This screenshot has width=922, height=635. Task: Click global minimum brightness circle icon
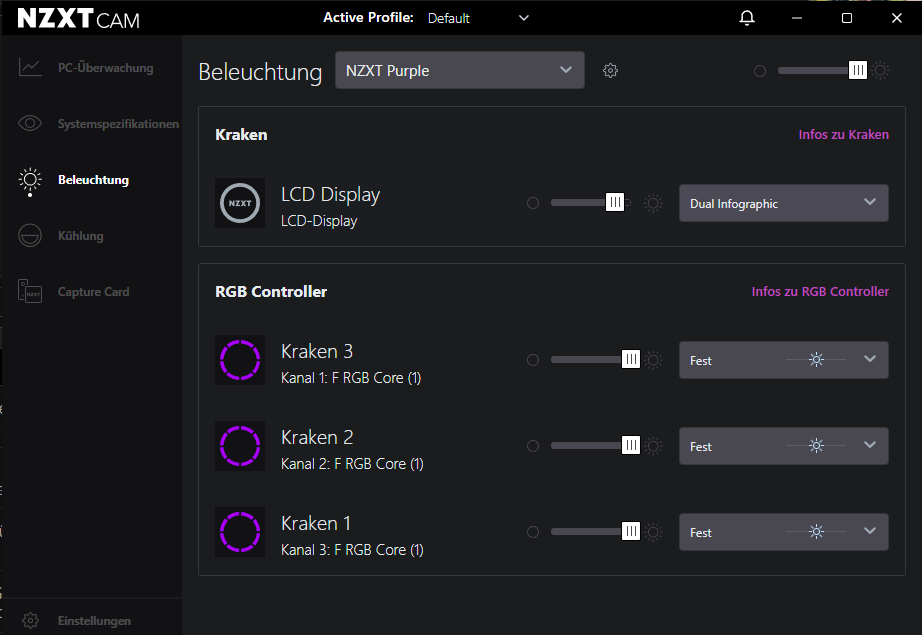coord(760,71)
